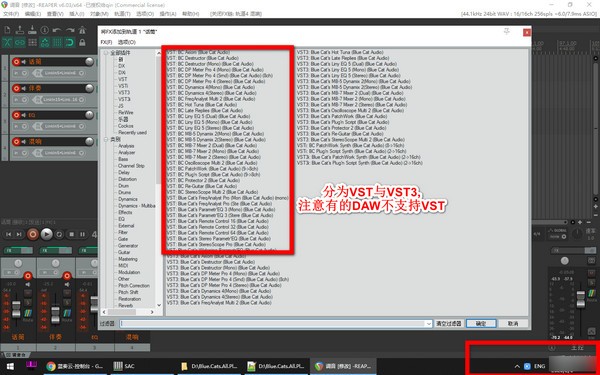Viewport: 600px width, 375px height.
Task: Open the FX menu in the dialog
Action: pyautogui.click(x=106, y=42)
